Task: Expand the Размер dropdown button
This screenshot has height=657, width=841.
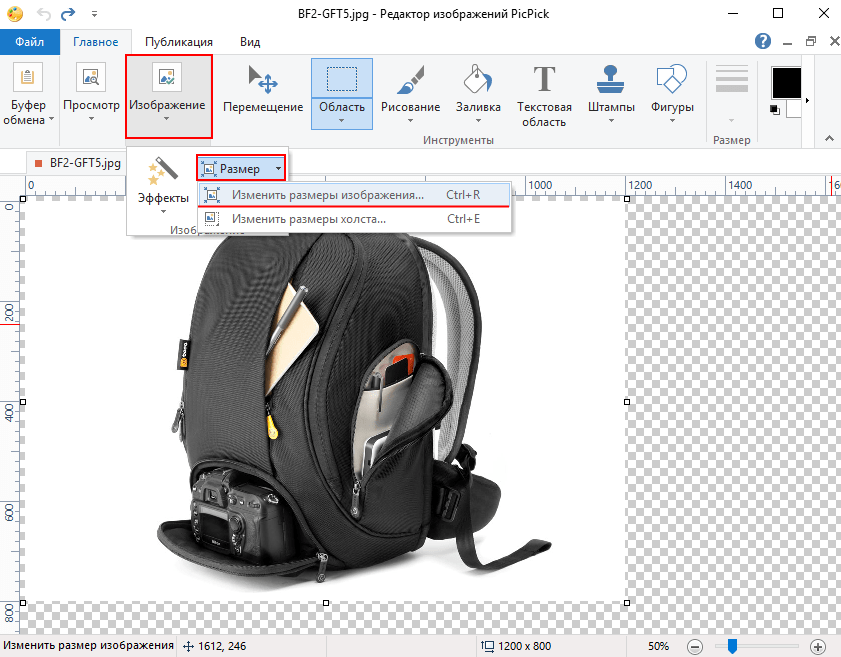Action: (x=241, y=169)
